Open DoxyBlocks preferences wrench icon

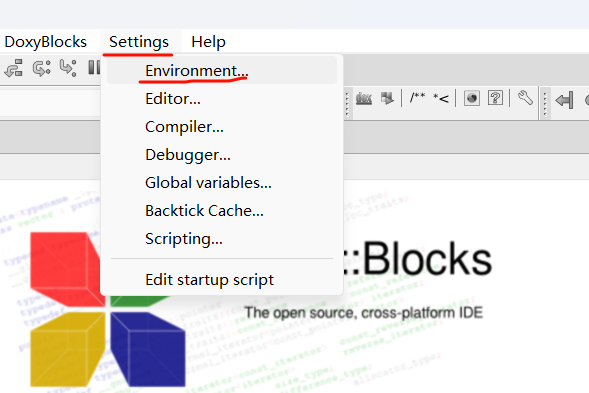(x=525, y=98)
